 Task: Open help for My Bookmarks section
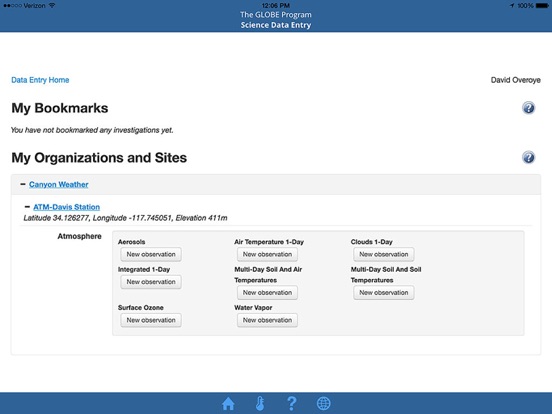(528, 108)
